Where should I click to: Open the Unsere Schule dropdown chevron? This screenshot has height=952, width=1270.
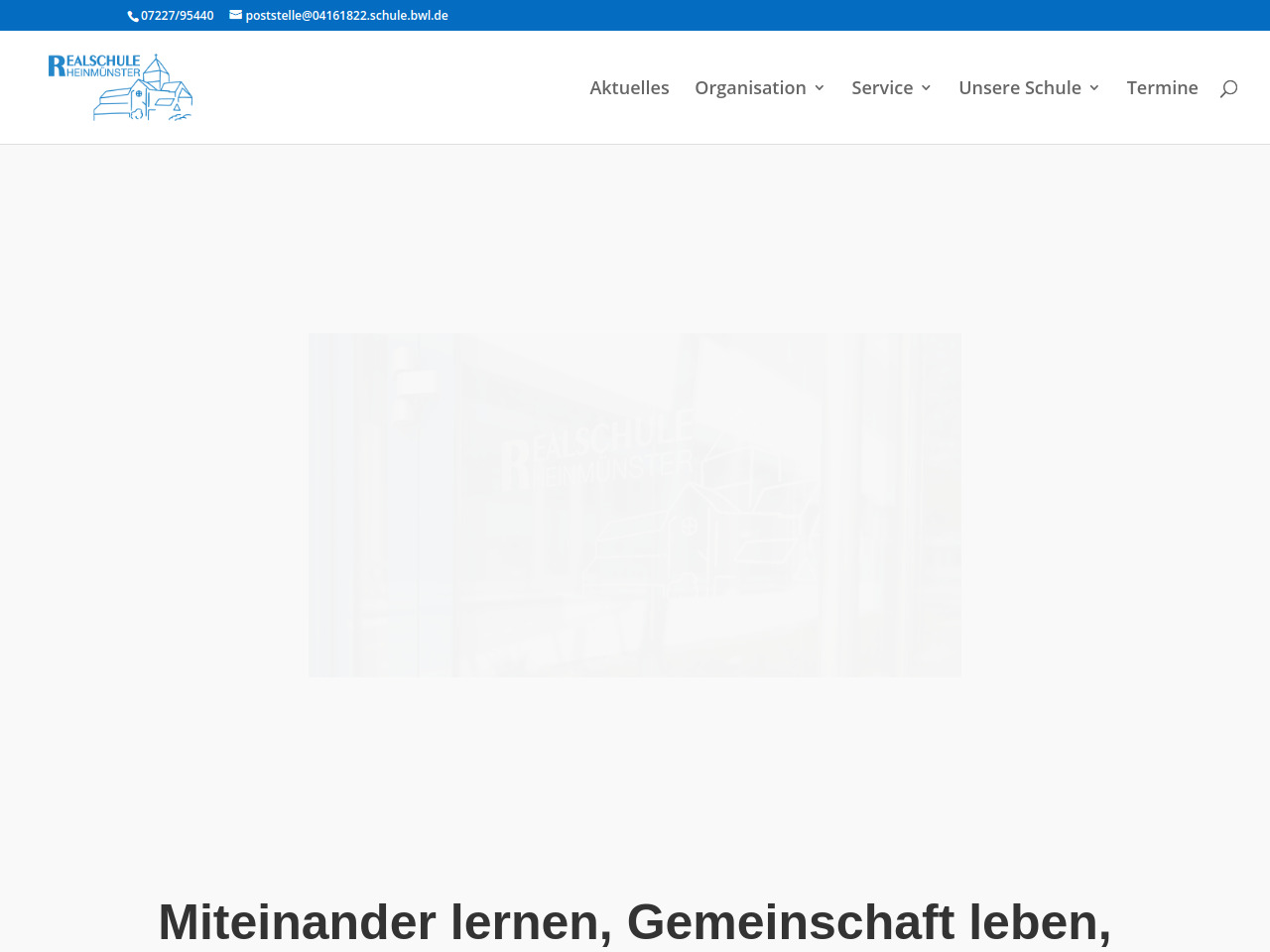(1094, 88)
